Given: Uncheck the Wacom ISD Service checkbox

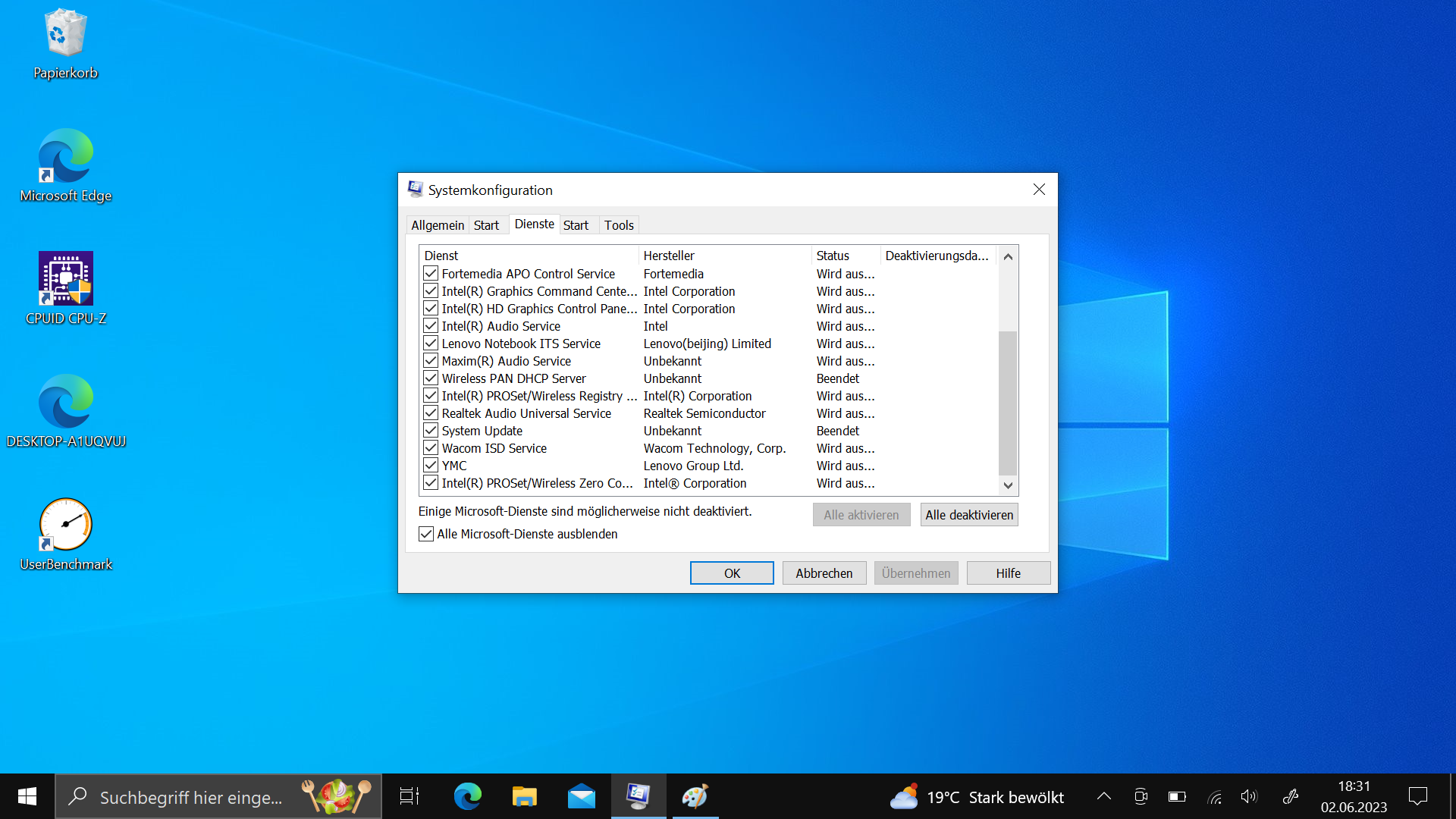Looking at the screenshot, I should 431,448.
